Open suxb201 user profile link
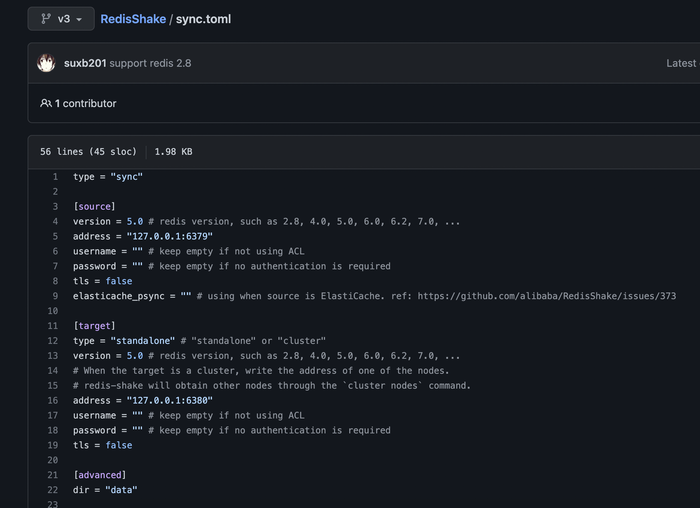 (x=85, y=63)
